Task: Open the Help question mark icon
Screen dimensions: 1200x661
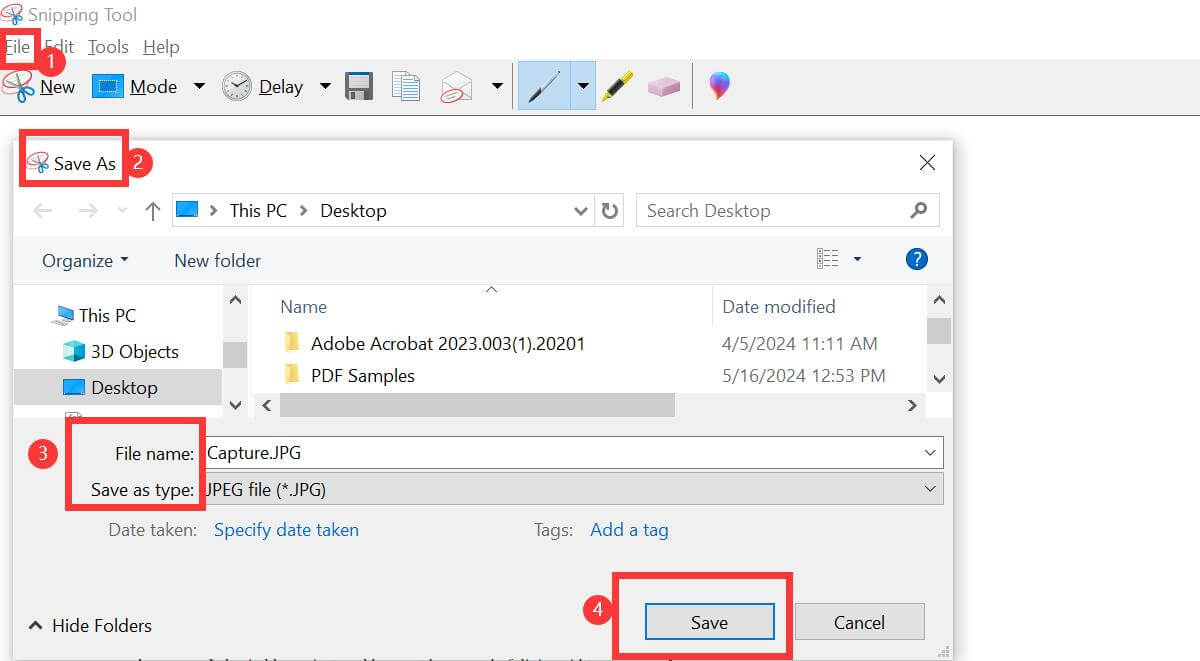Action: [916, 259]
